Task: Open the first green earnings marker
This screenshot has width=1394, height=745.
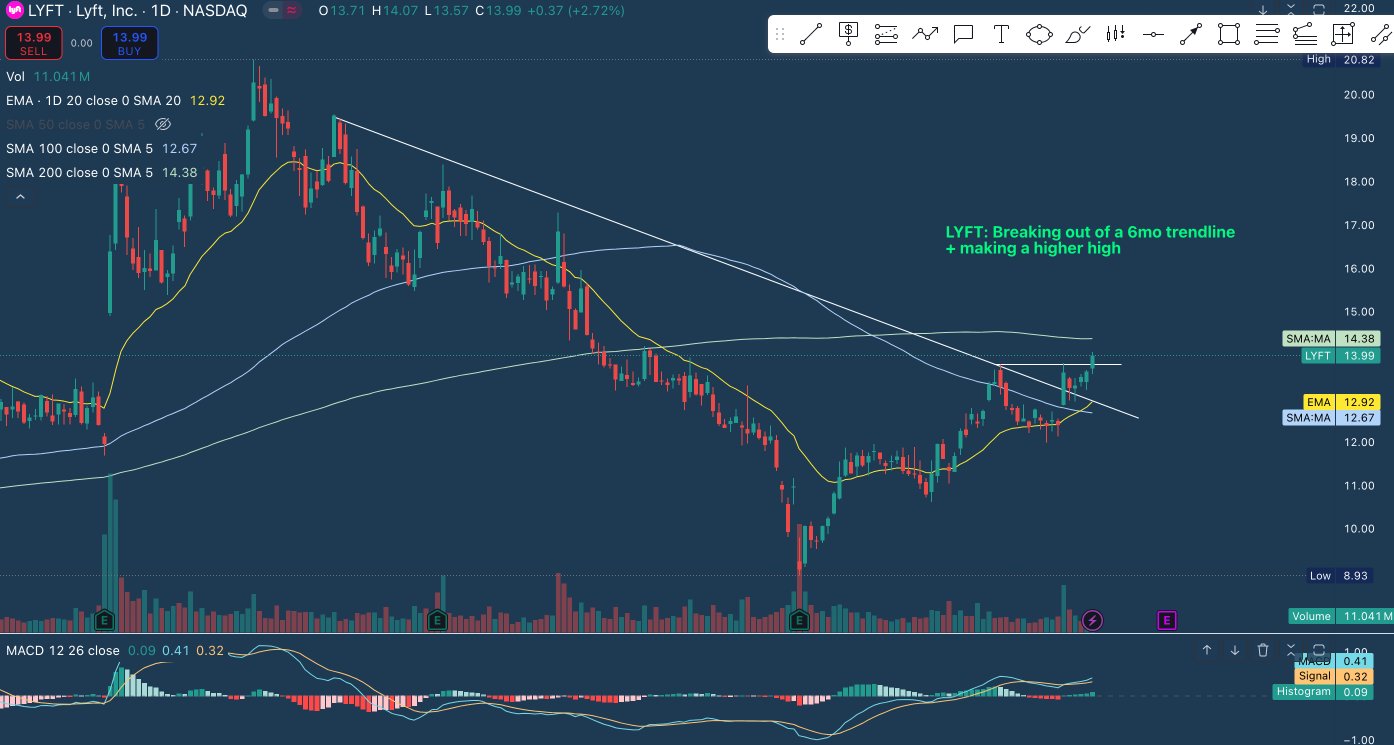Action: coord(103,621)
